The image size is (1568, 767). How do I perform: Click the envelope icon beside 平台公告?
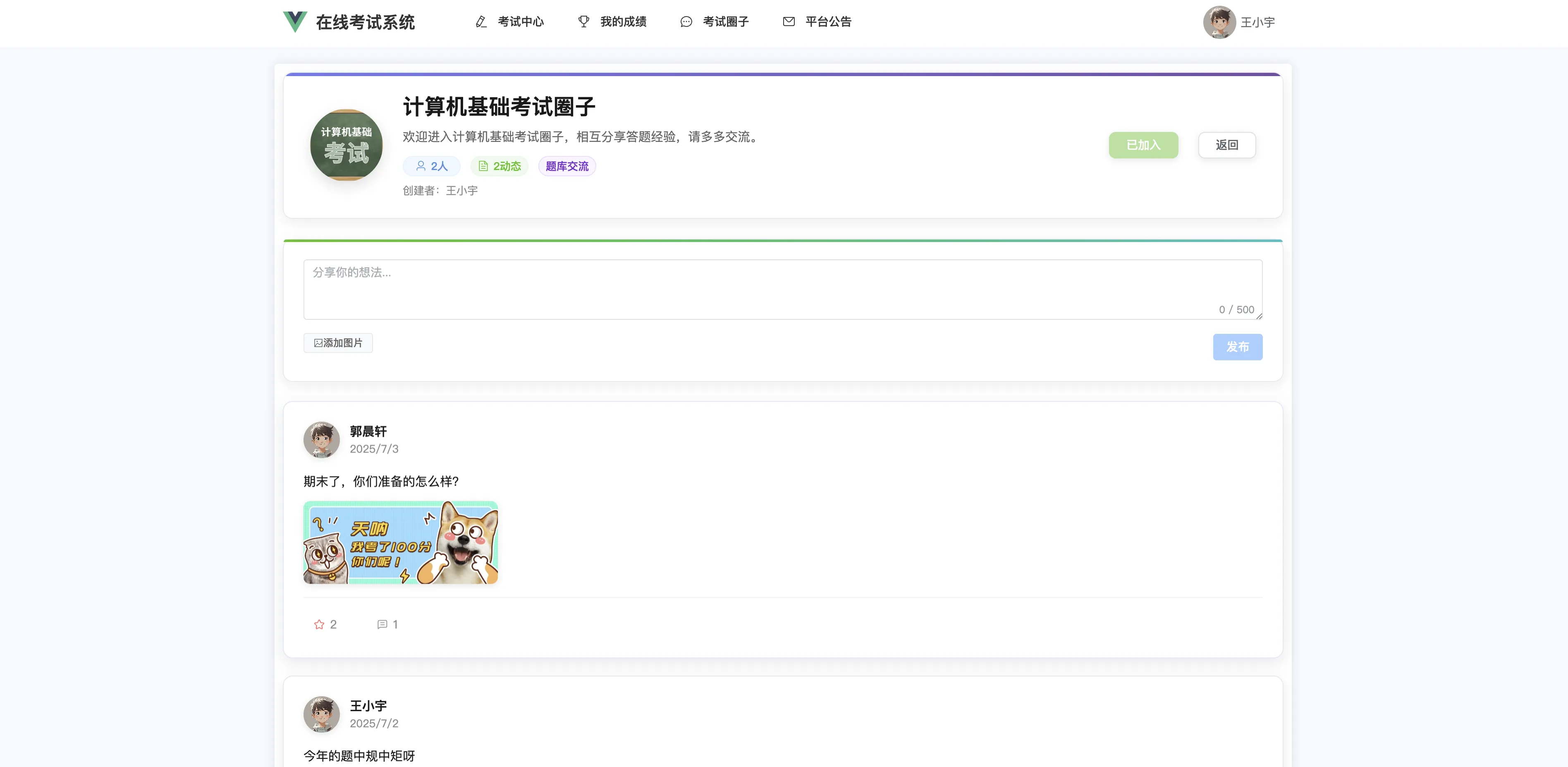[x=788, y=22]
